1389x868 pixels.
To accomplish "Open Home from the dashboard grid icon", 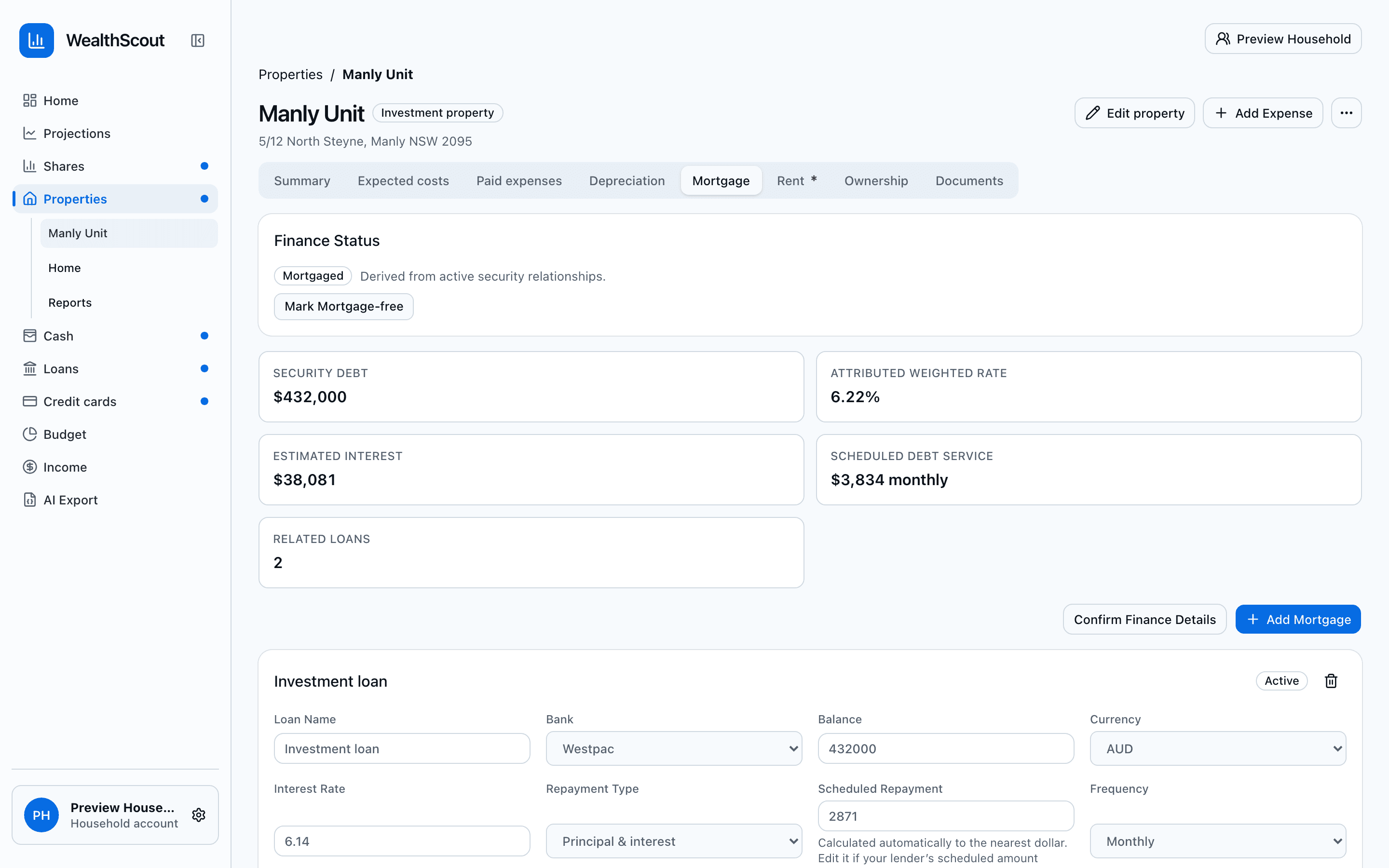I will 30,100.
